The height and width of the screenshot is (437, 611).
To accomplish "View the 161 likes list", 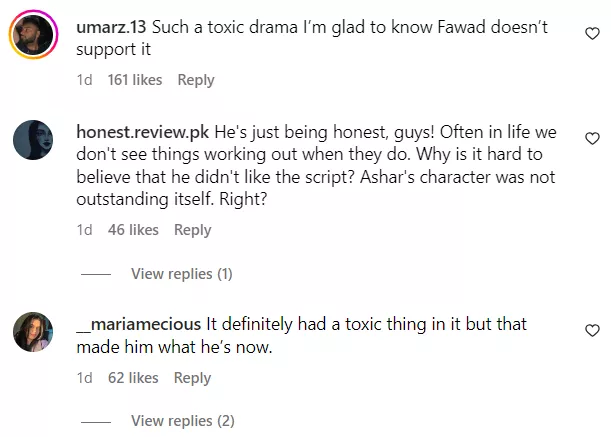I will tap(134, 80).
